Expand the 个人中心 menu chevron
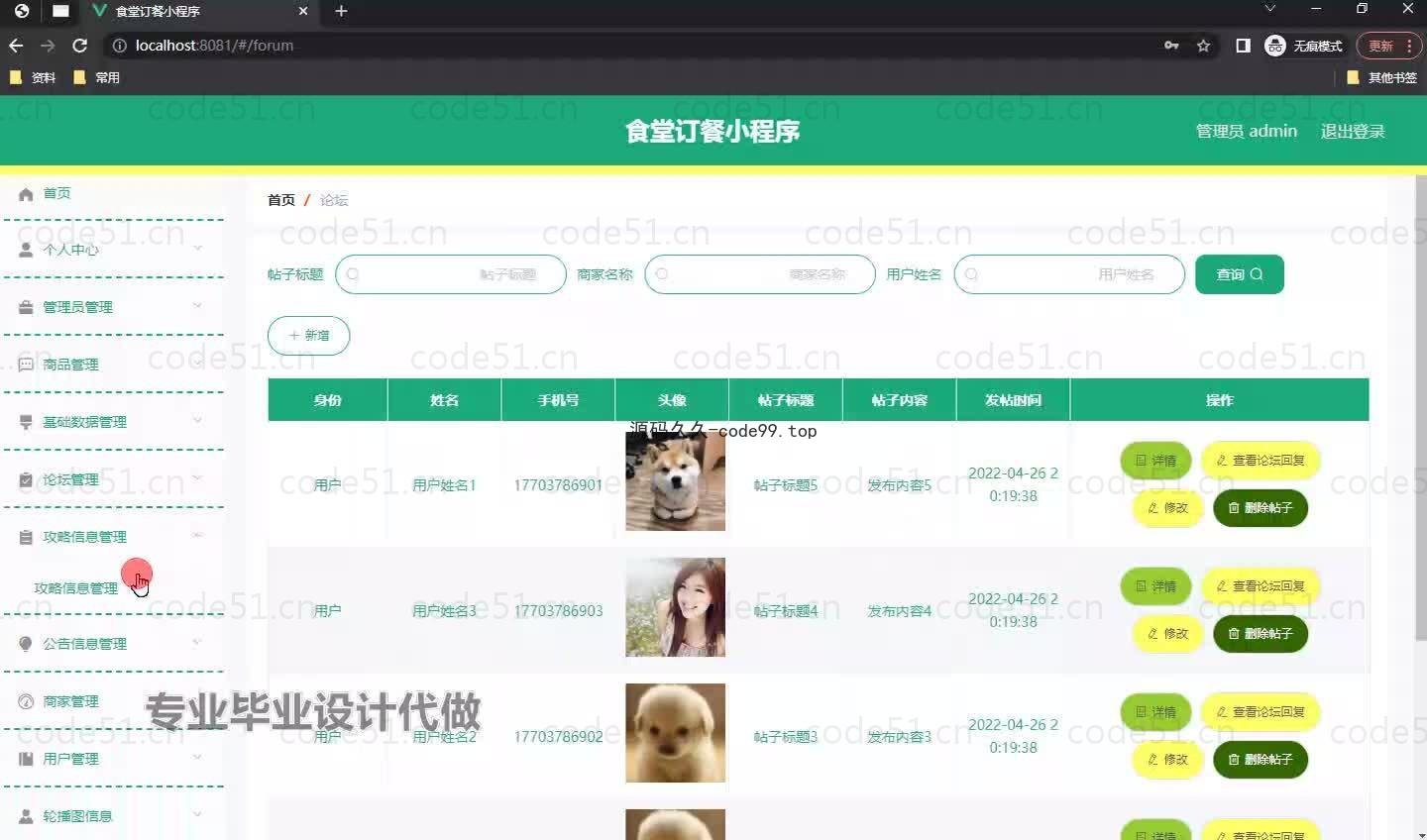1427x840 pixels. coord(197,248)
